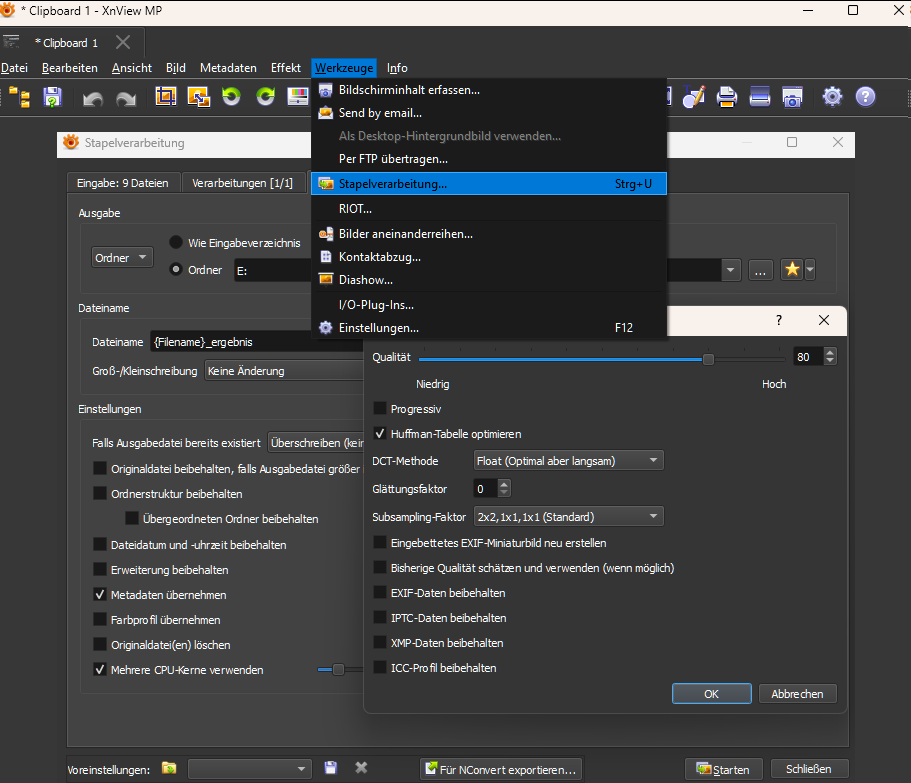The height and width of the screenshot is (783, 911).
Task: Click the Save As floppy icon
Action: 53,97
